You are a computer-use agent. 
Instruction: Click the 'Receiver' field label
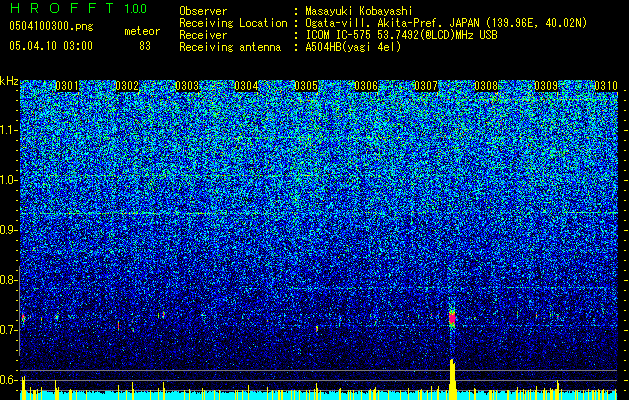203,35
